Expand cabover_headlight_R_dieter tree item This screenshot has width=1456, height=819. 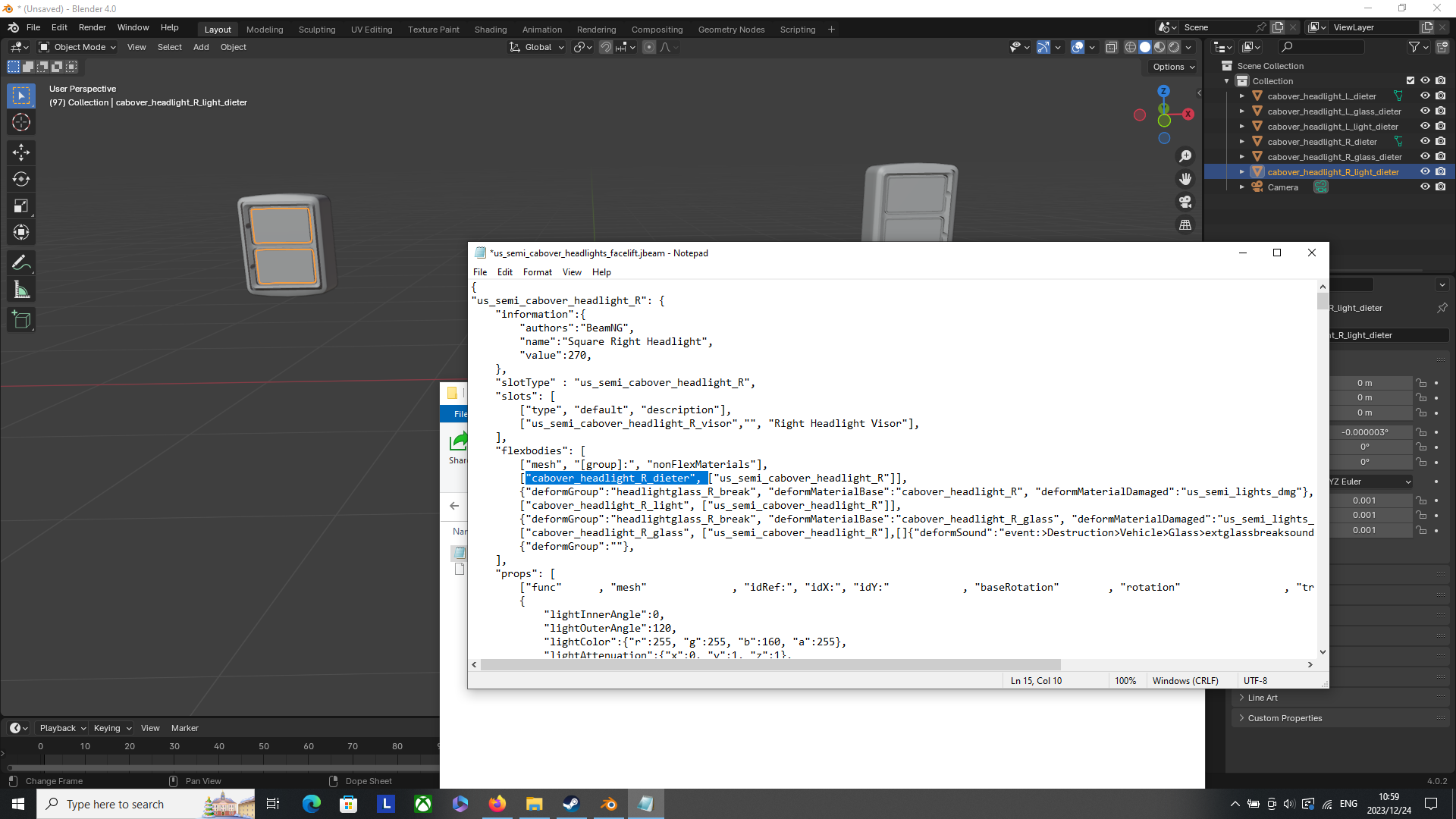tap(1242, 142)
